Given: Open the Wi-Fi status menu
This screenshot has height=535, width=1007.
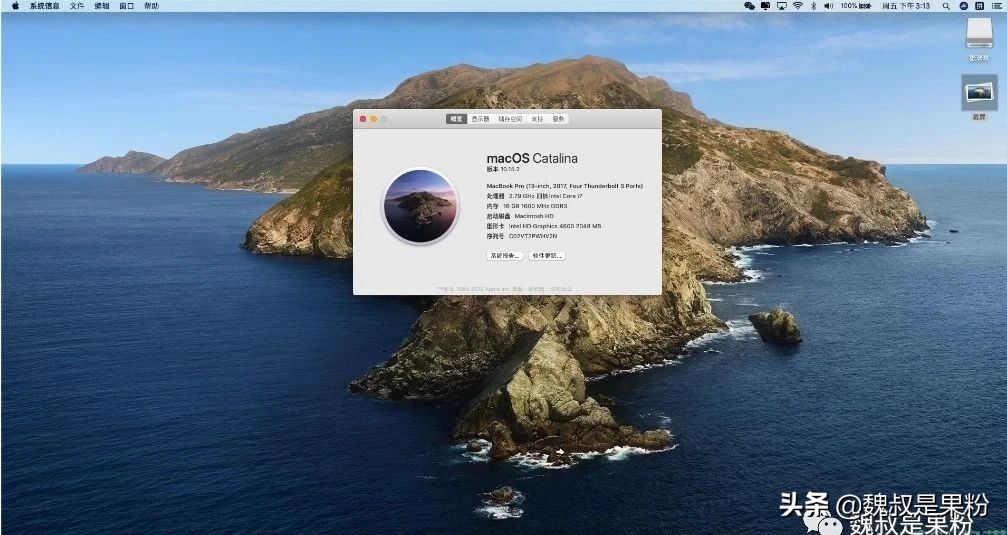Looking at the screenshot, I should [x=798, y=6].
